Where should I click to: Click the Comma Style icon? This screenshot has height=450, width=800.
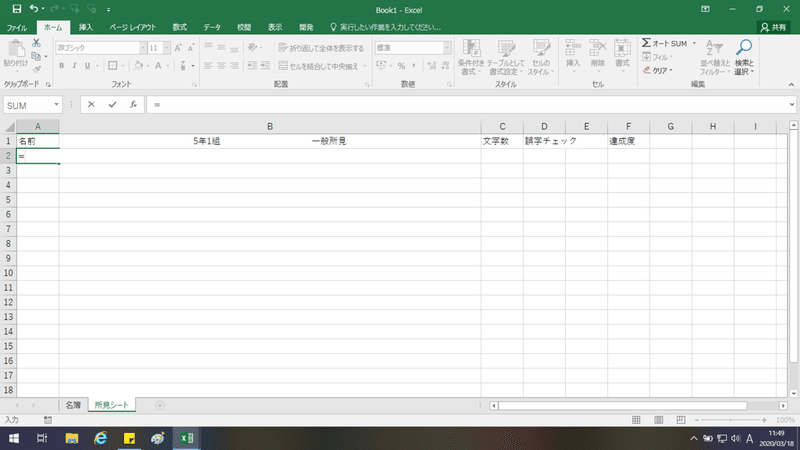coord(414,66)
